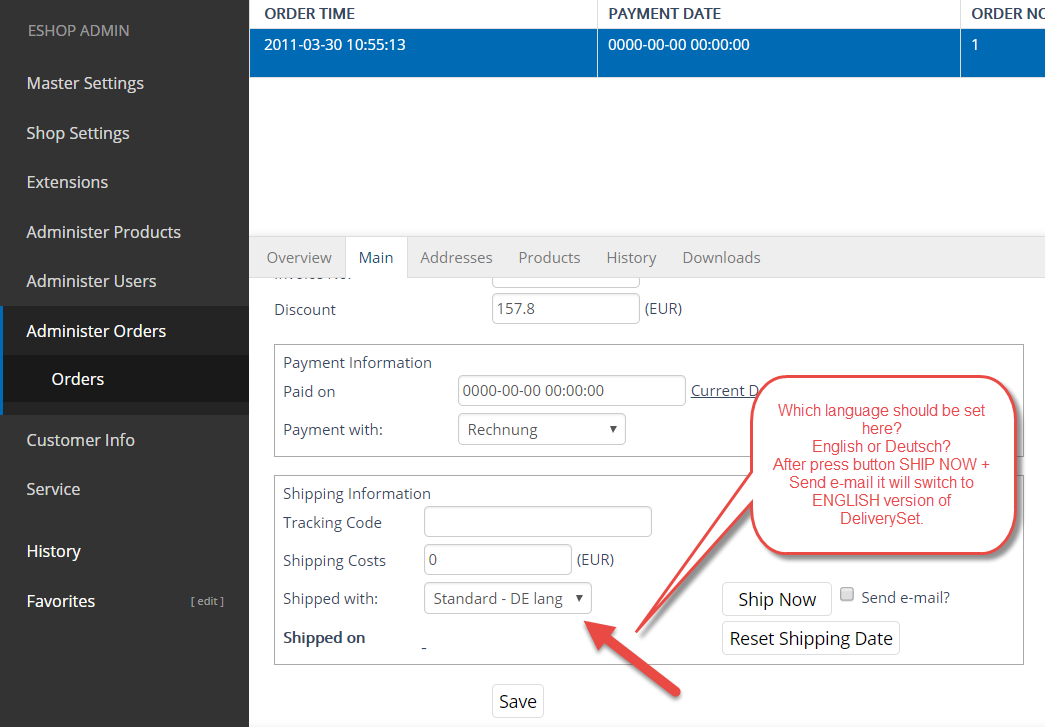The width and height of the screenshot is (1045, 727).
Task: Expand Master Settings in sidebar
Action: pos(85,83)
